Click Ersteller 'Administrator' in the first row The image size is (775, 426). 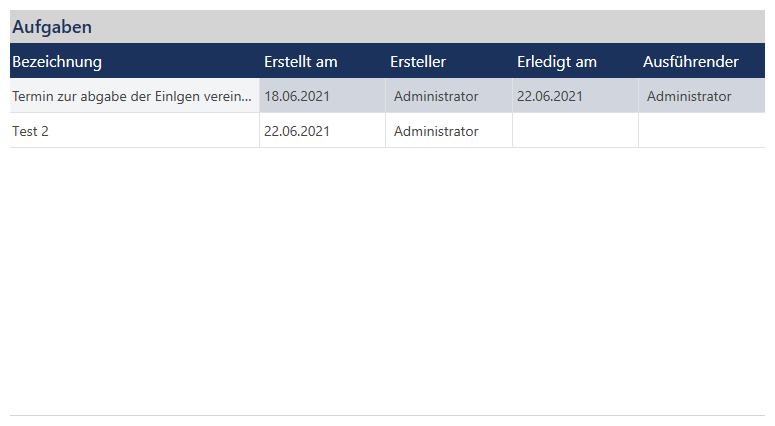tap(436, 97)
